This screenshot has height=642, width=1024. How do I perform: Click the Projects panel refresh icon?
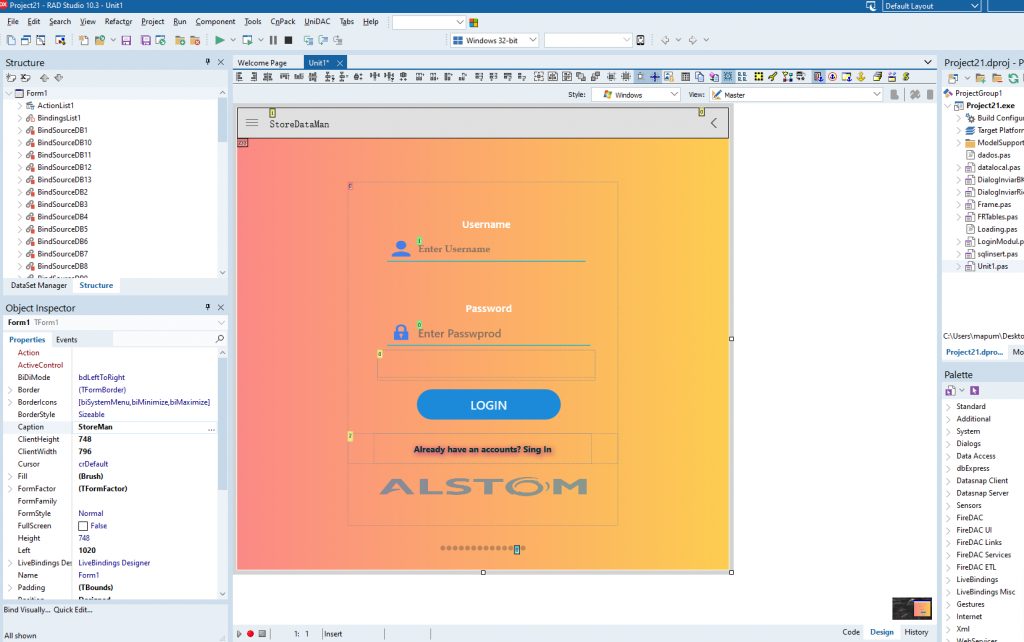click(x=1013, y=78)
